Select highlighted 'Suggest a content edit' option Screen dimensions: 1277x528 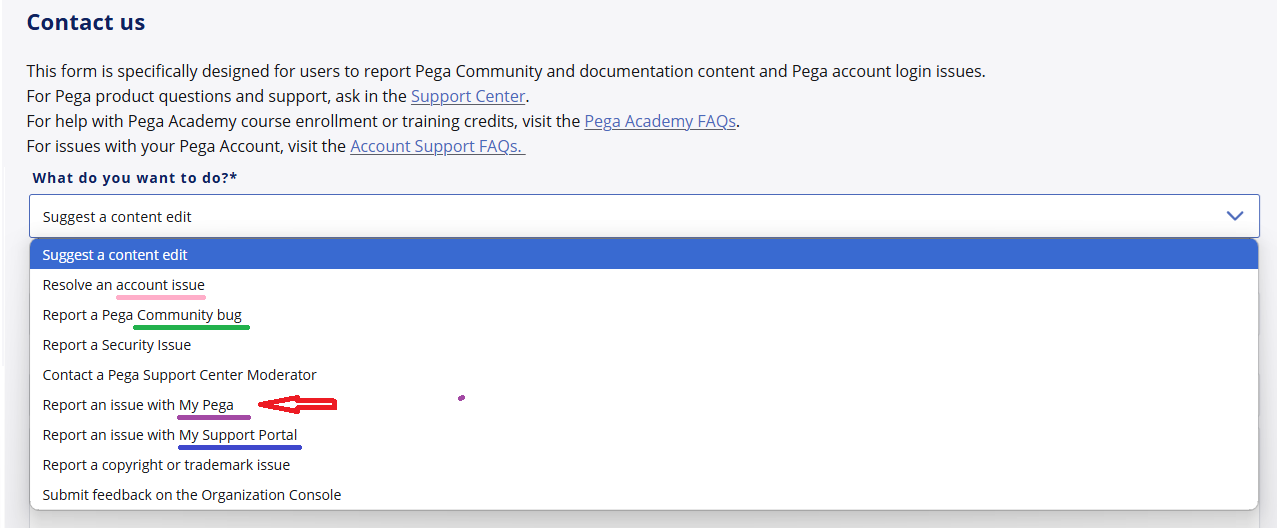coord(115,255)
